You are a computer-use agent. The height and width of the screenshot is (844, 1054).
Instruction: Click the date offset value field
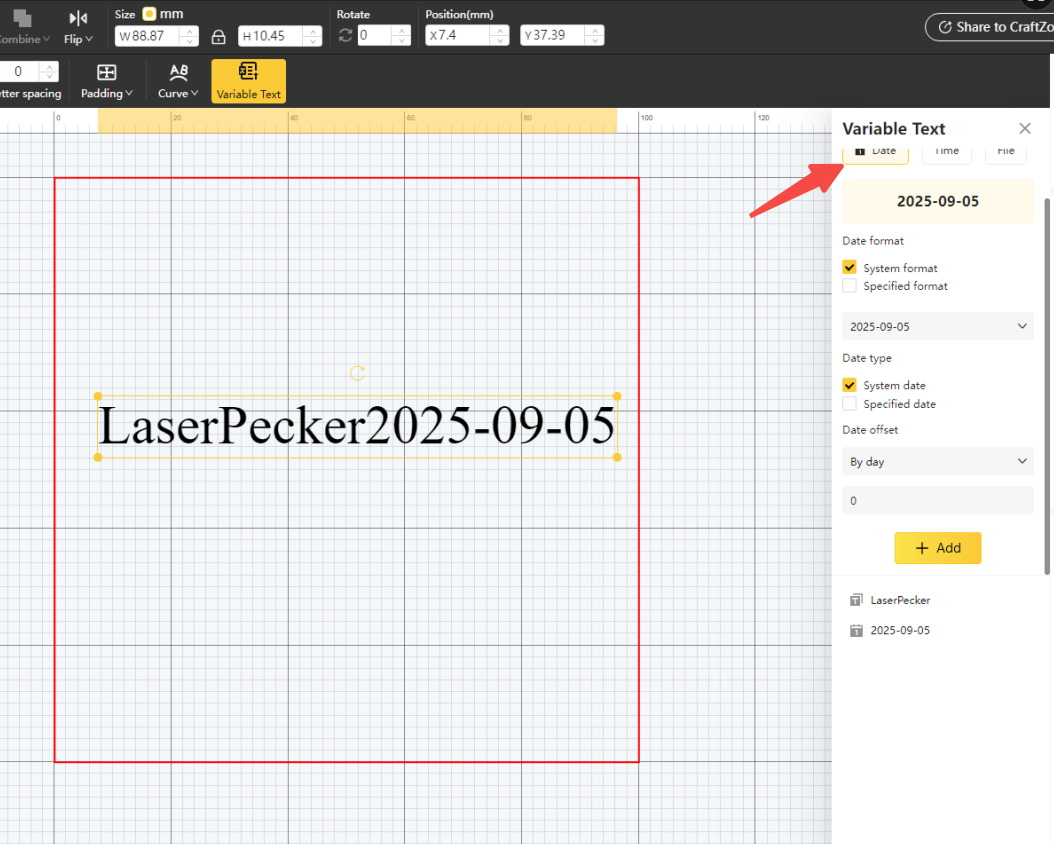[938, 501]
